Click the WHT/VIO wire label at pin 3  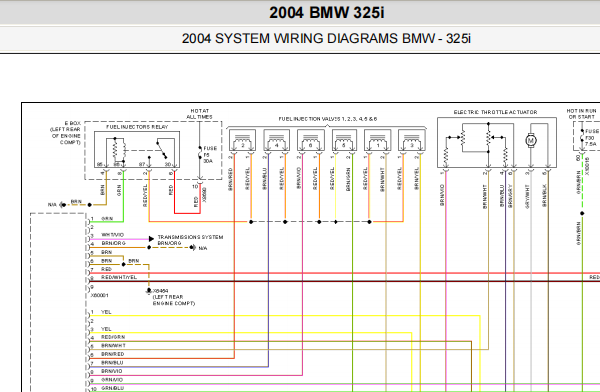(112, 235)
